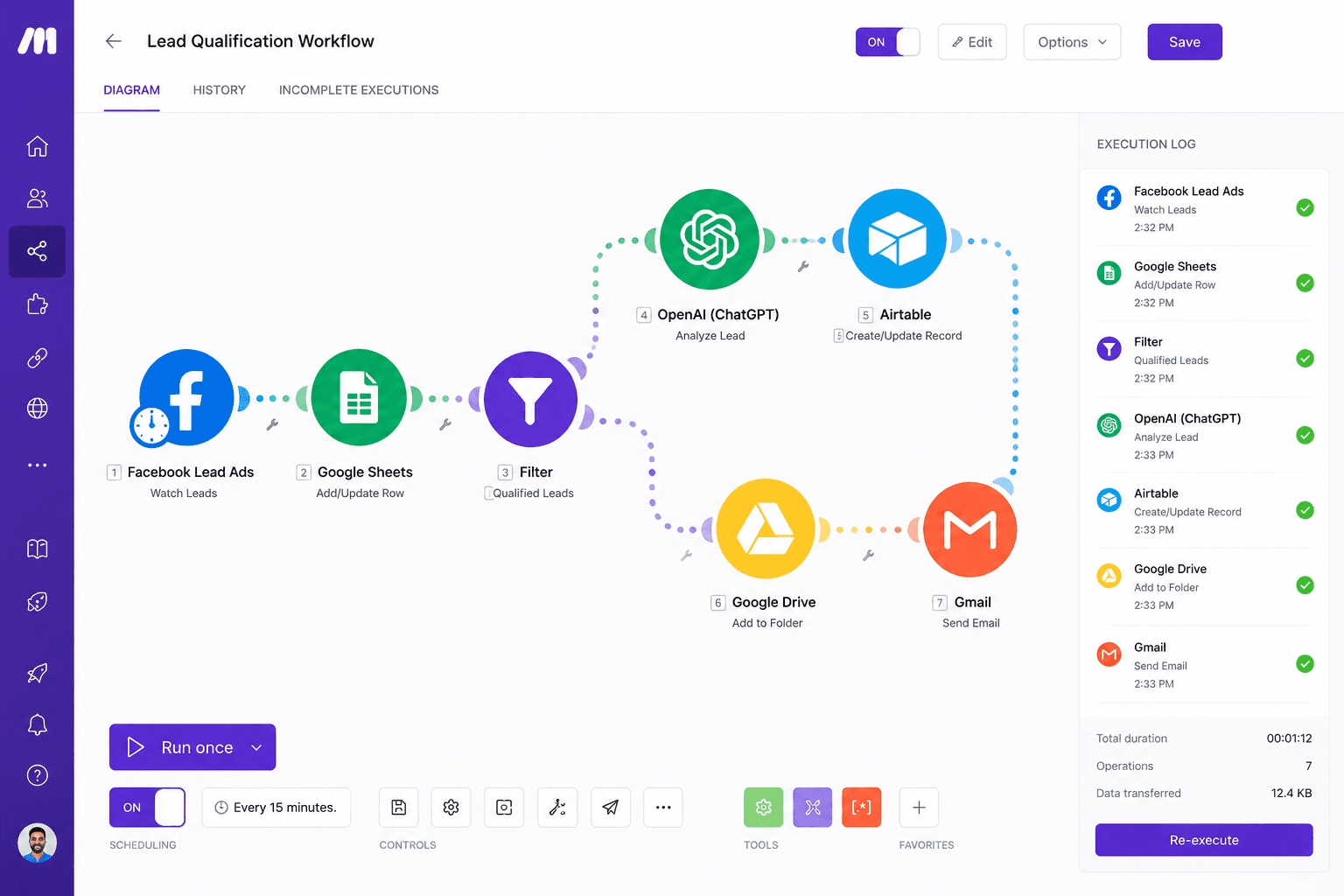Select the Google Sheets module node
1344x896 pixels.
(359, 397)
